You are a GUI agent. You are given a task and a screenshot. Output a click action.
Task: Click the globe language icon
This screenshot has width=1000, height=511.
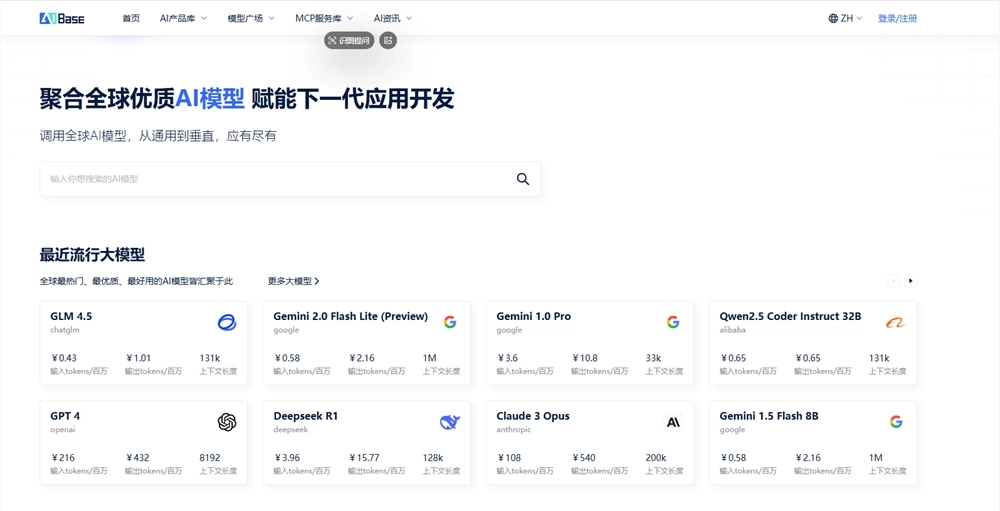(x=833, y=19)
